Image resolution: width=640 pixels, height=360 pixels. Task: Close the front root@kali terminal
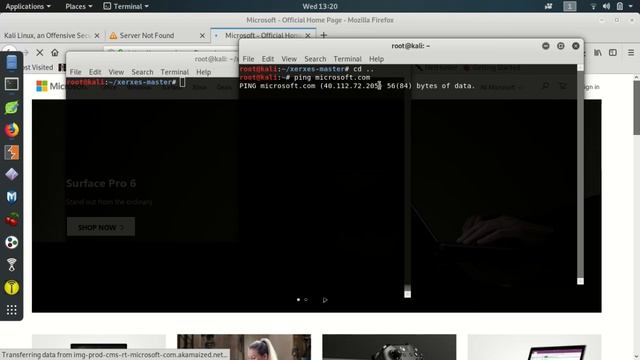[x=576, y=46]
